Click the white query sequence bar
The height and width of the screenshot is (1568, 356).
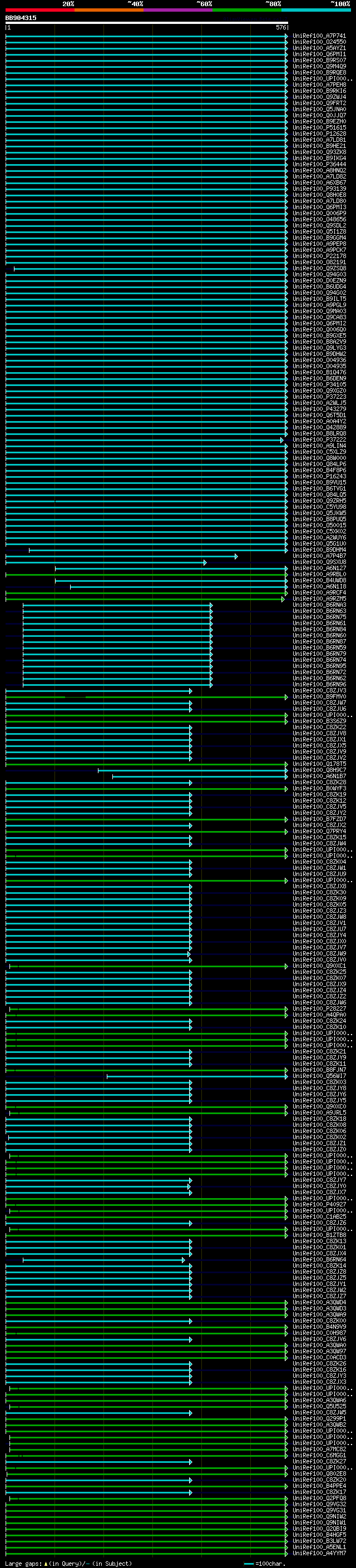click(x=147, y=22)
